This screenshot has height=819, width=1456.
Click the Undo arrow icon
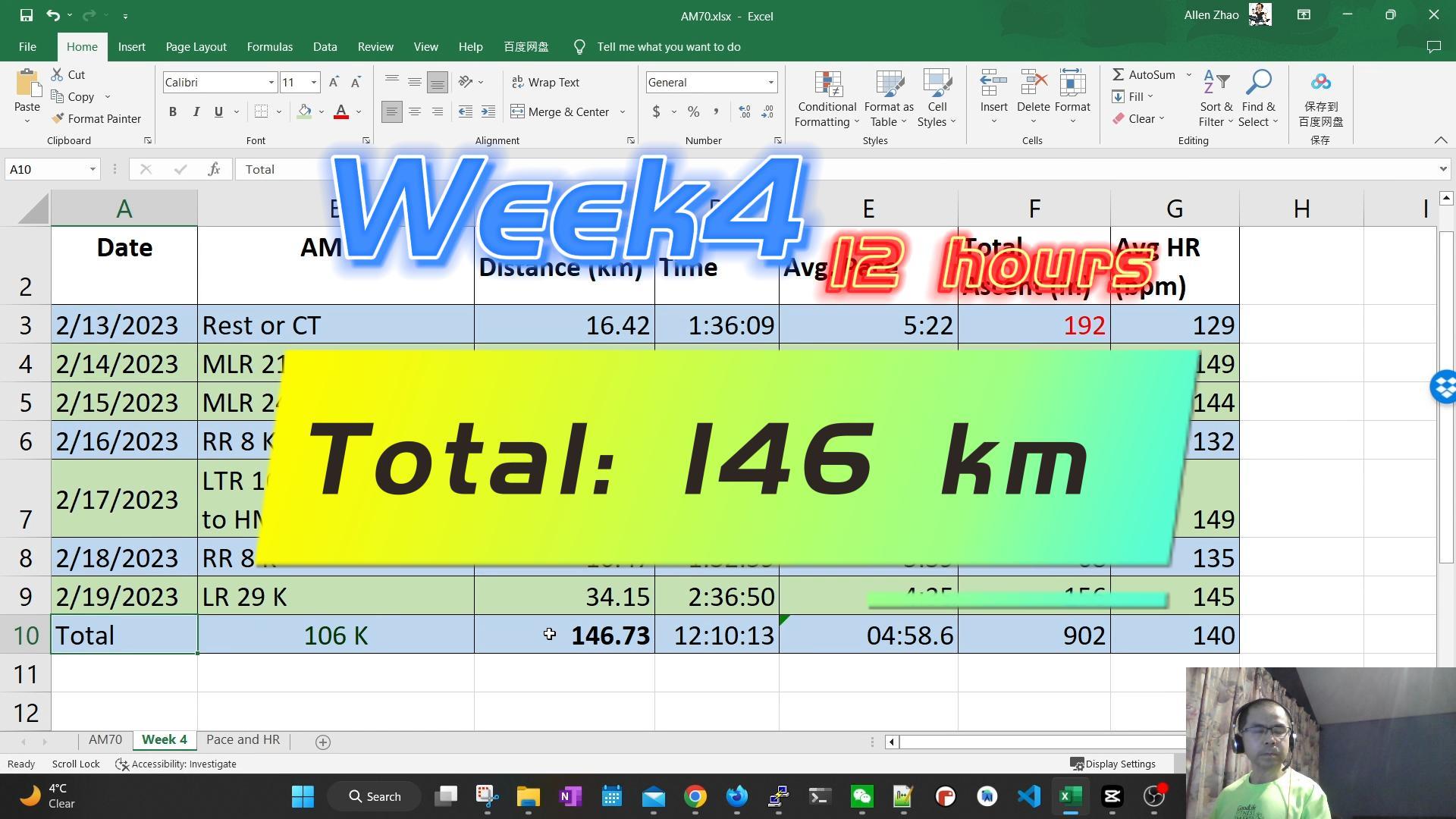point(52,15)
